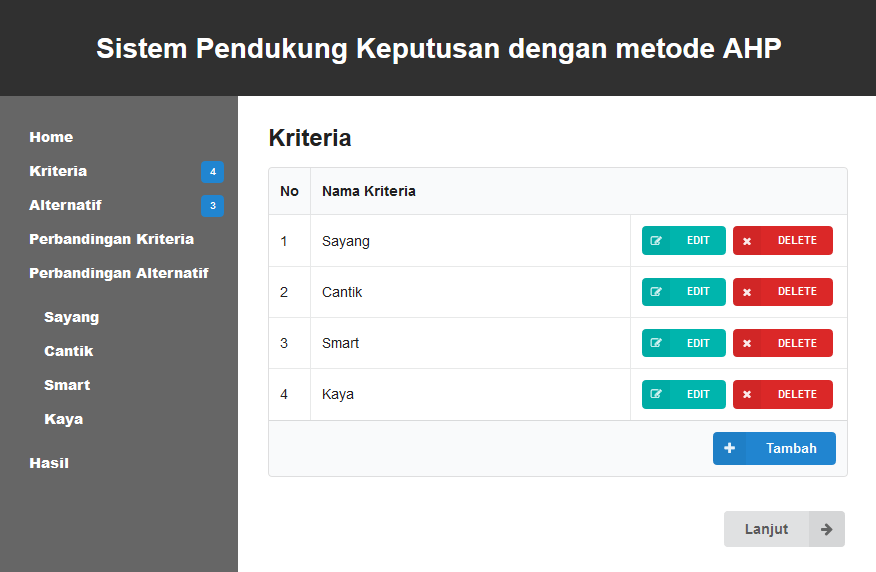876x572 pixels.
Task: Click the Alternatif count badge showing 3
Action: tap(212, 206)
